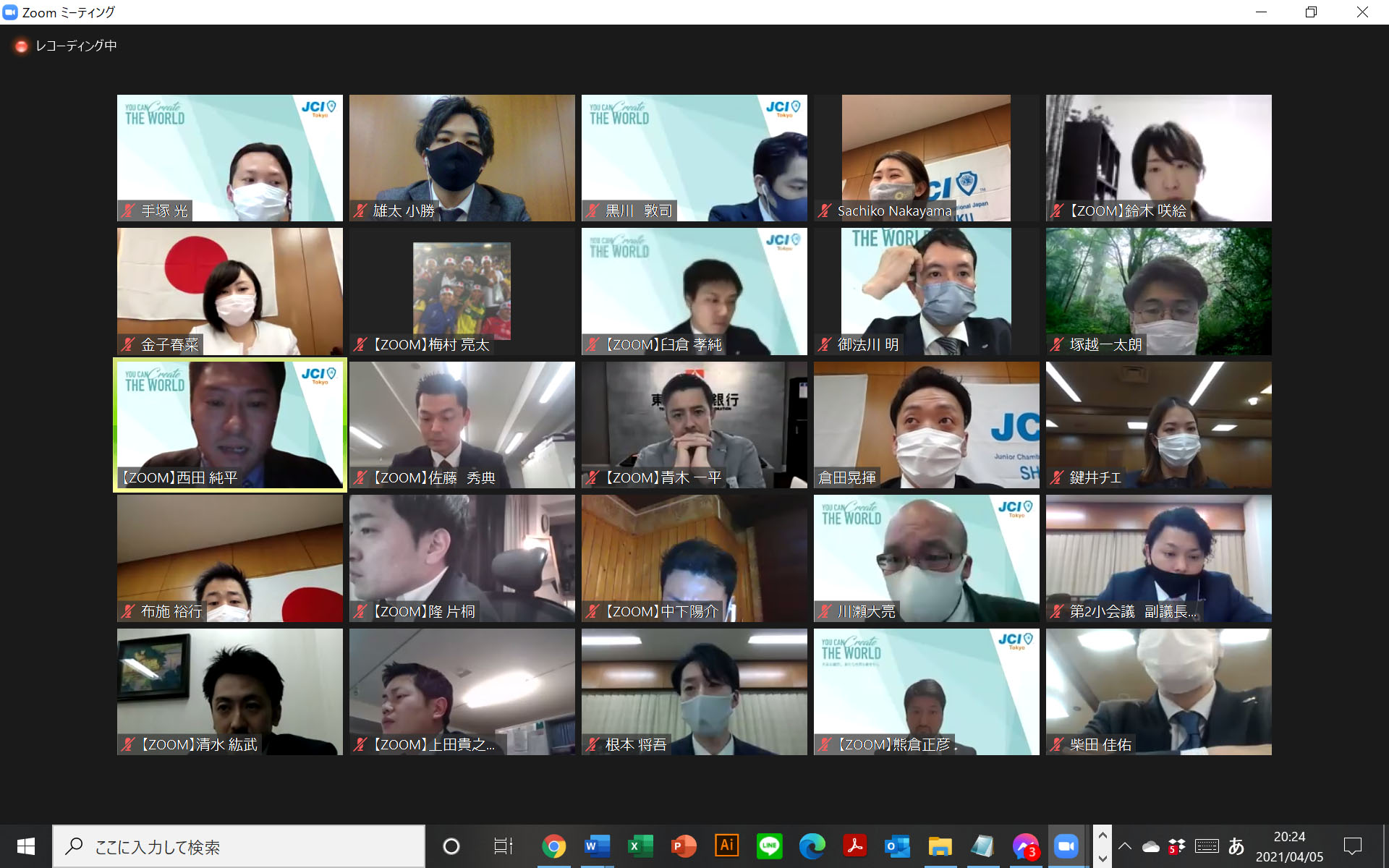Viewport: 1389px width, 868px height.
Task: Launch Excel from the taskbar
Action: [x=640, y=846]
